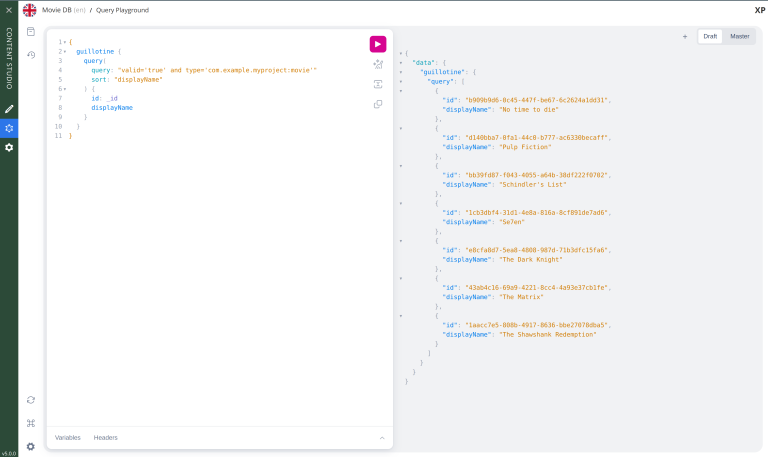
Task: Collapse the Schindler's List result object
Action: pos(401,166)
